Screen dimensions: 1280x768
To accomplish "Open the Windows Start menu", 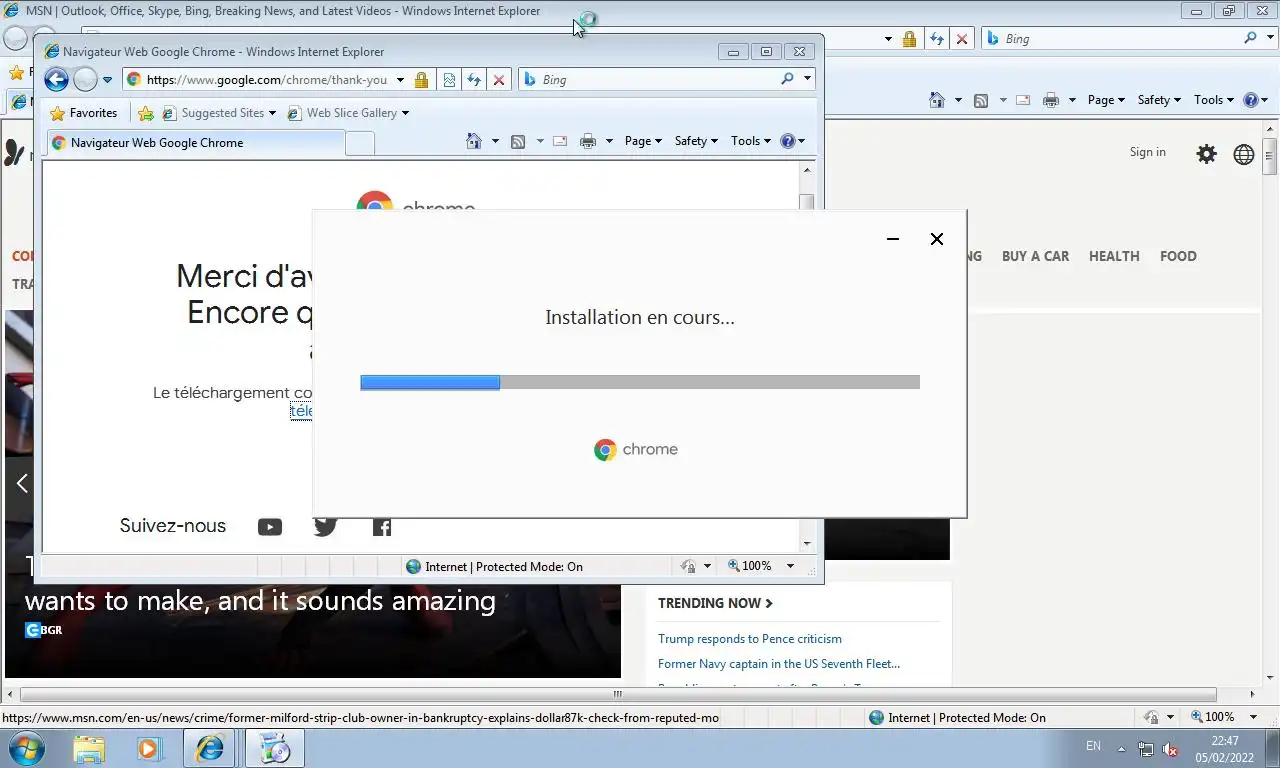I will click(27, 748).
